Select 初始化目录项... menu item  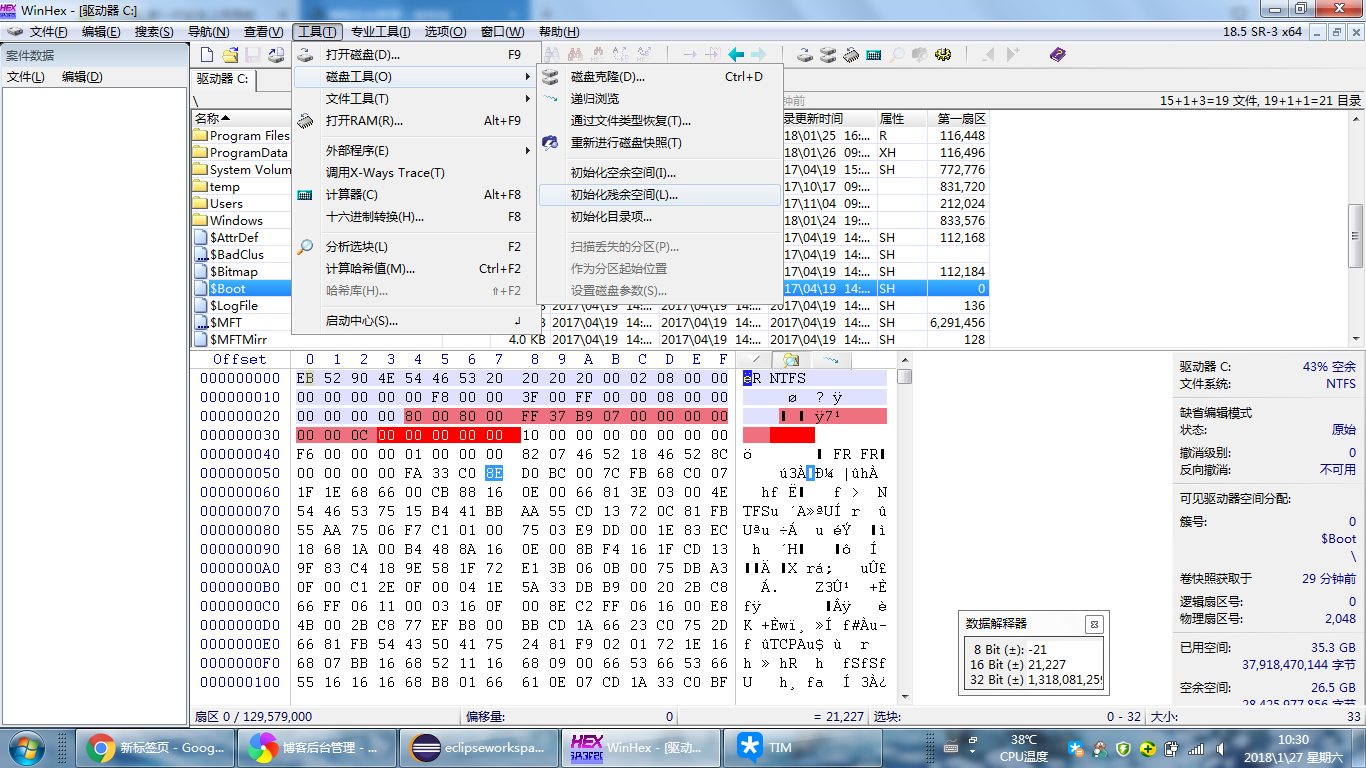click(x=659, y=217)
